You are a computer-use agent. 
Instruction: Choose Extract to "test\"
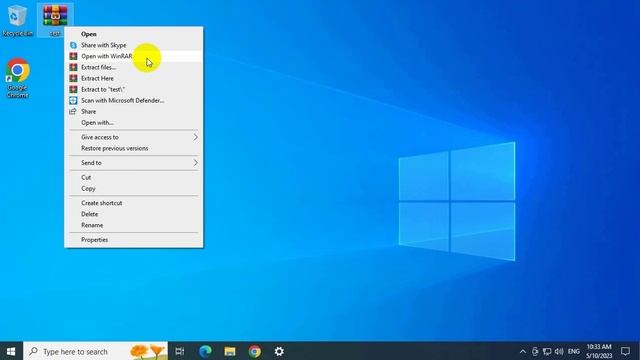[x=134, y=89]
